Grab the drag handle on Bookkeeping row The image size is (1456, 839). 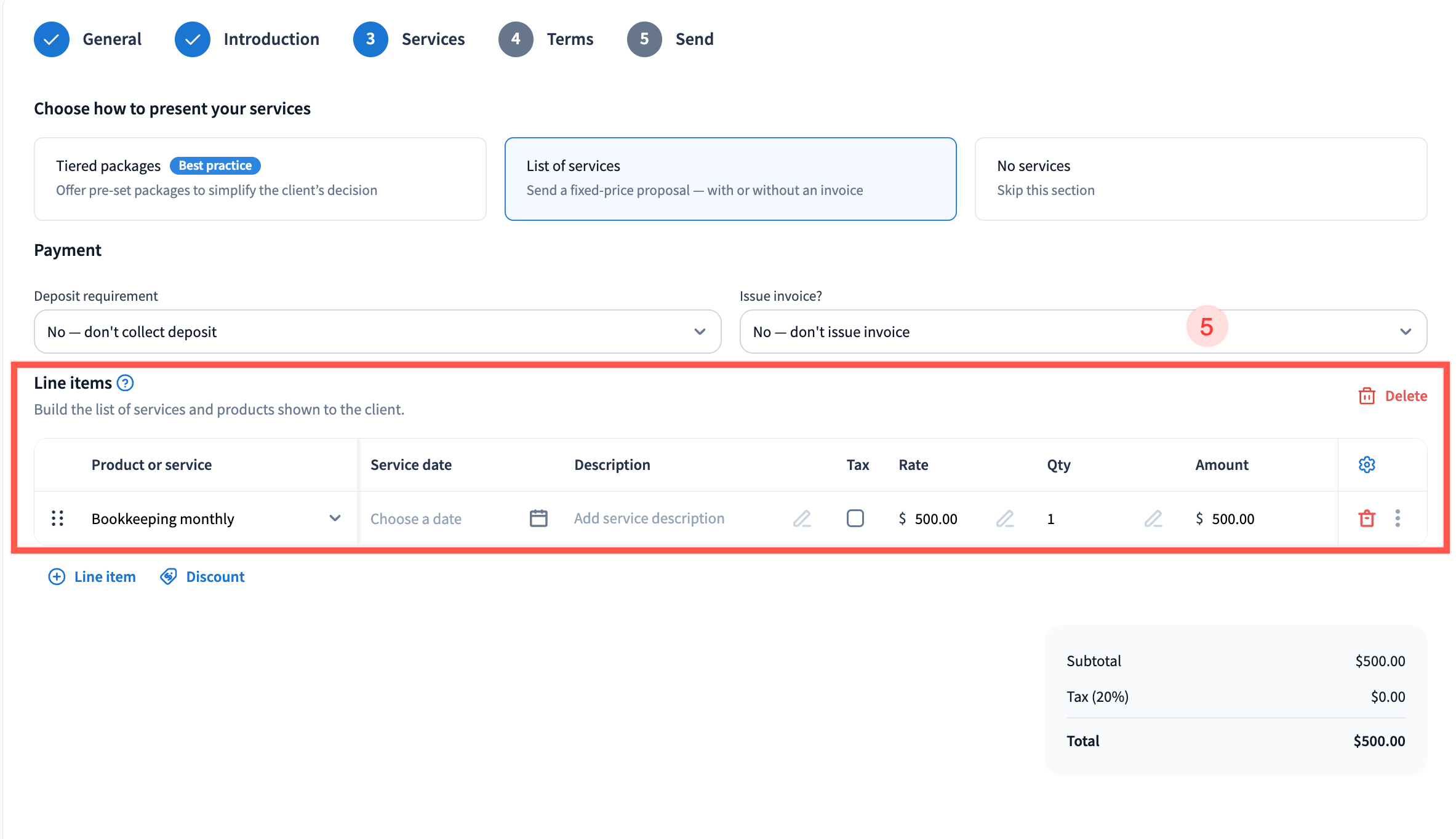pyautogui.click(x=57, y=519)
